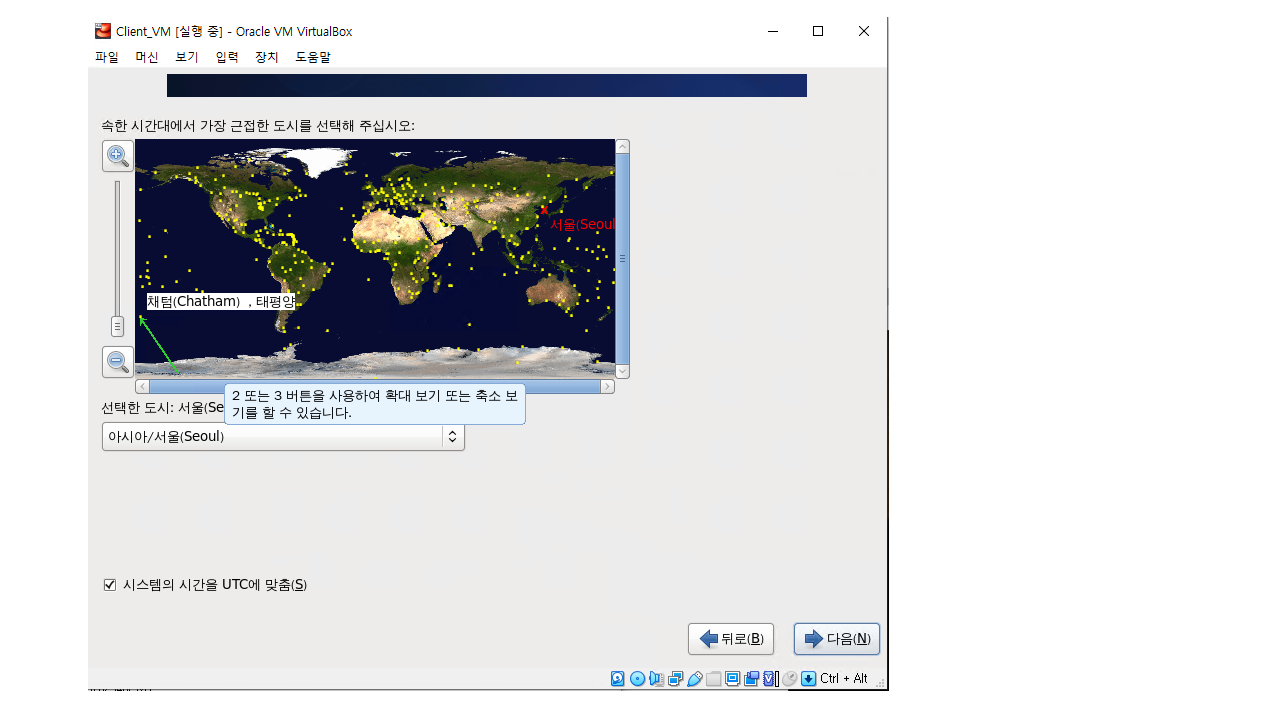
Task: Click the map's vertical scrollbar down arrow
Action: (623, 371)
